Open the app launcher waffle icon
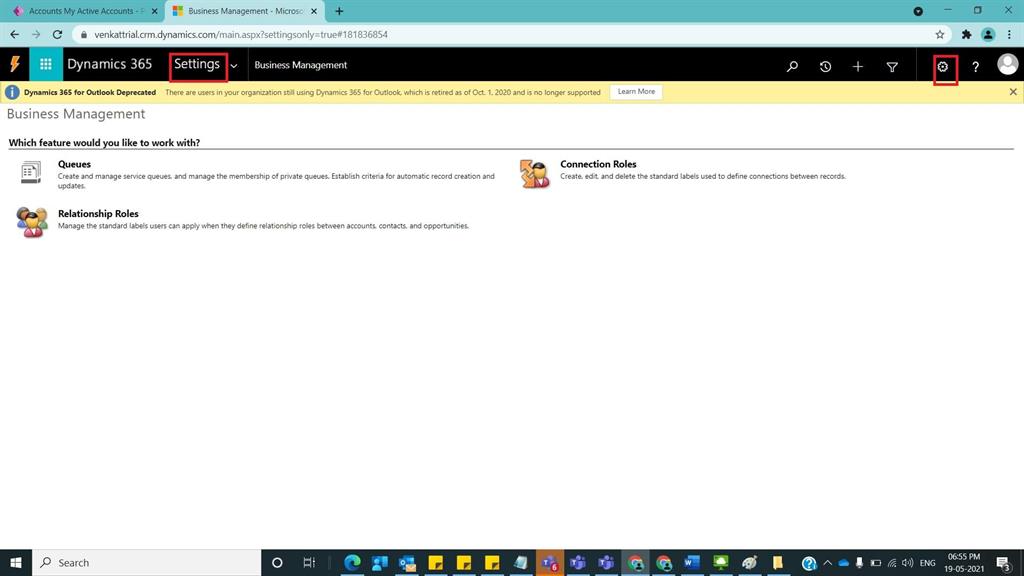Image resolution: width=1024 pixels, height=576 pixels. click(x=44, y=65)
